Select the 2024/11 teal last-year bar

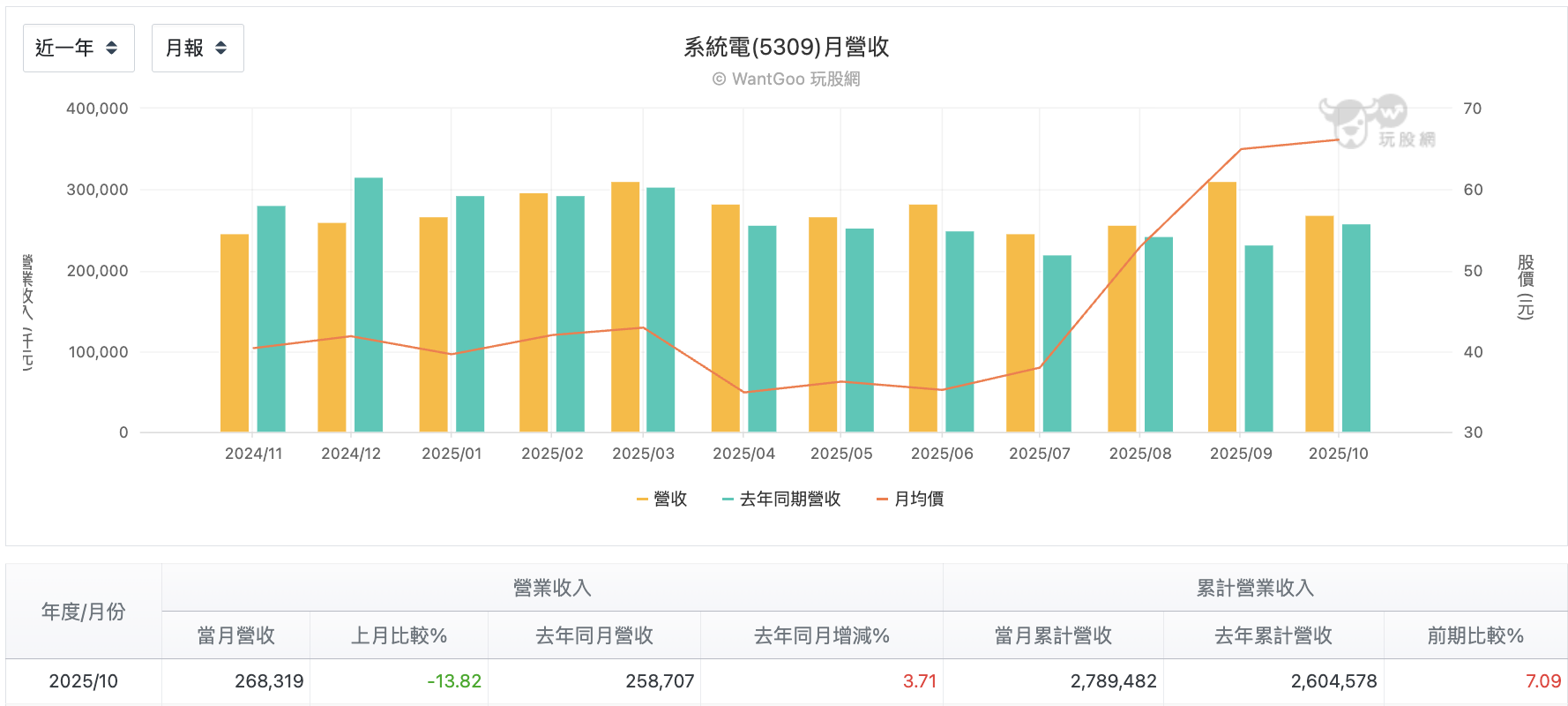click(272, 319)
